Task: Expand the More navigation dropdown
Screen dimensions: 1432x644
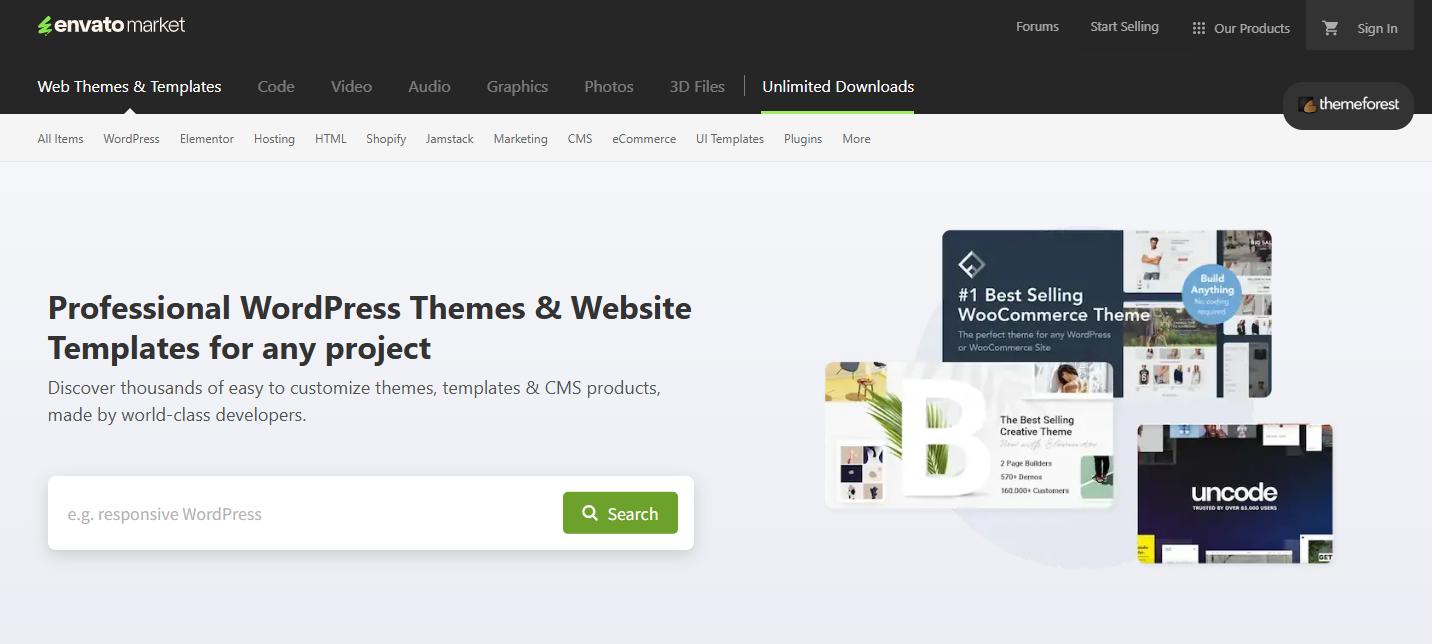Action: click(x=856, y=138)
